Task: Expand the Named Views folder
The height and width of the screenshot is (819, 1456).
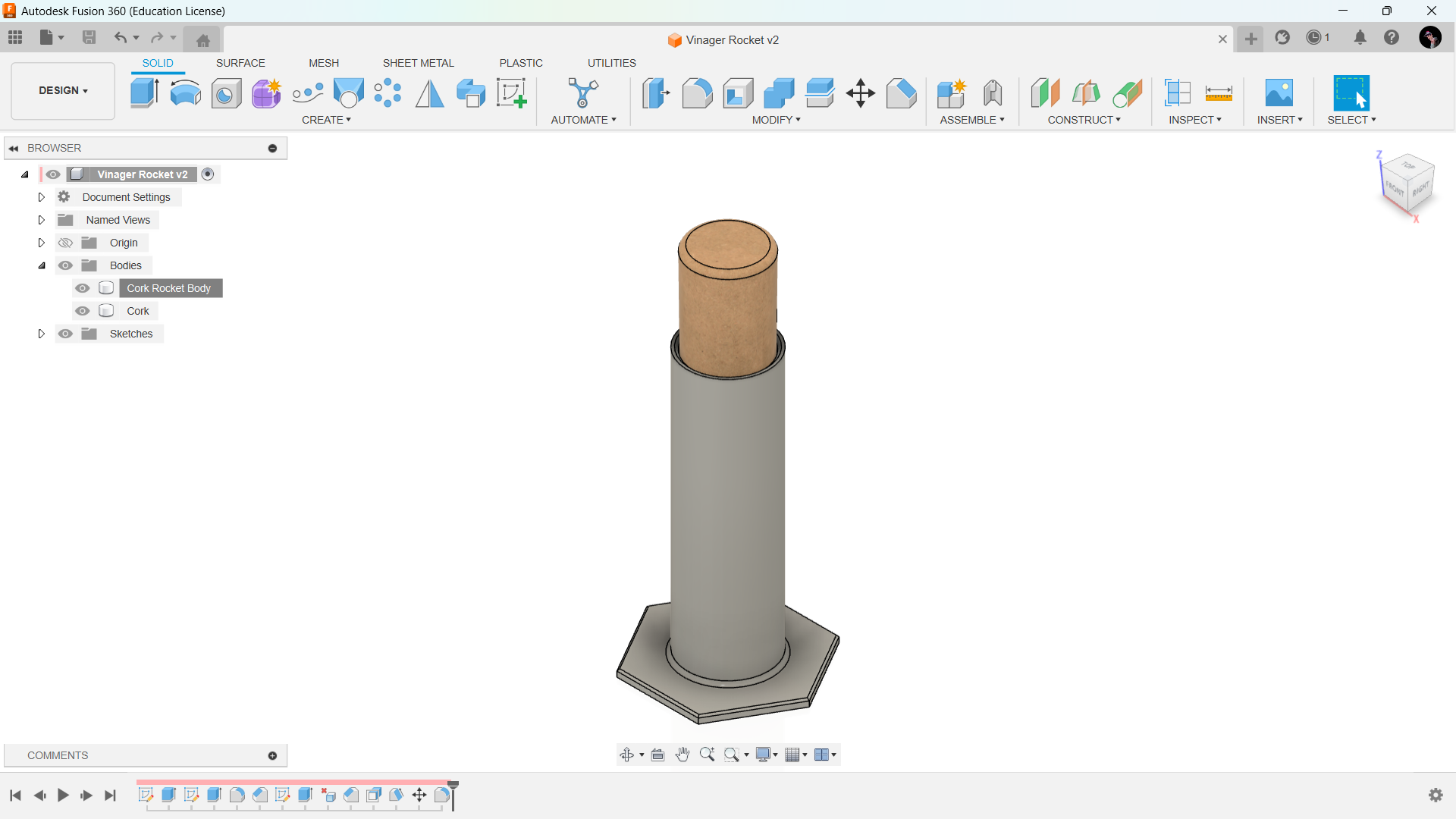Action: [41, 219]
